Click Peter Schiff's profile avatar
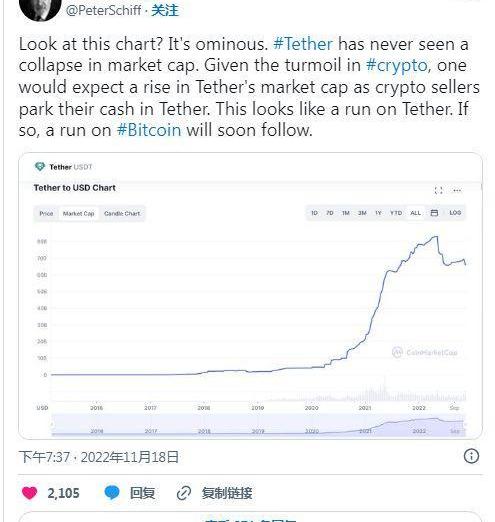Viewport: 495px width, 522px height. (x=40, y=9)
